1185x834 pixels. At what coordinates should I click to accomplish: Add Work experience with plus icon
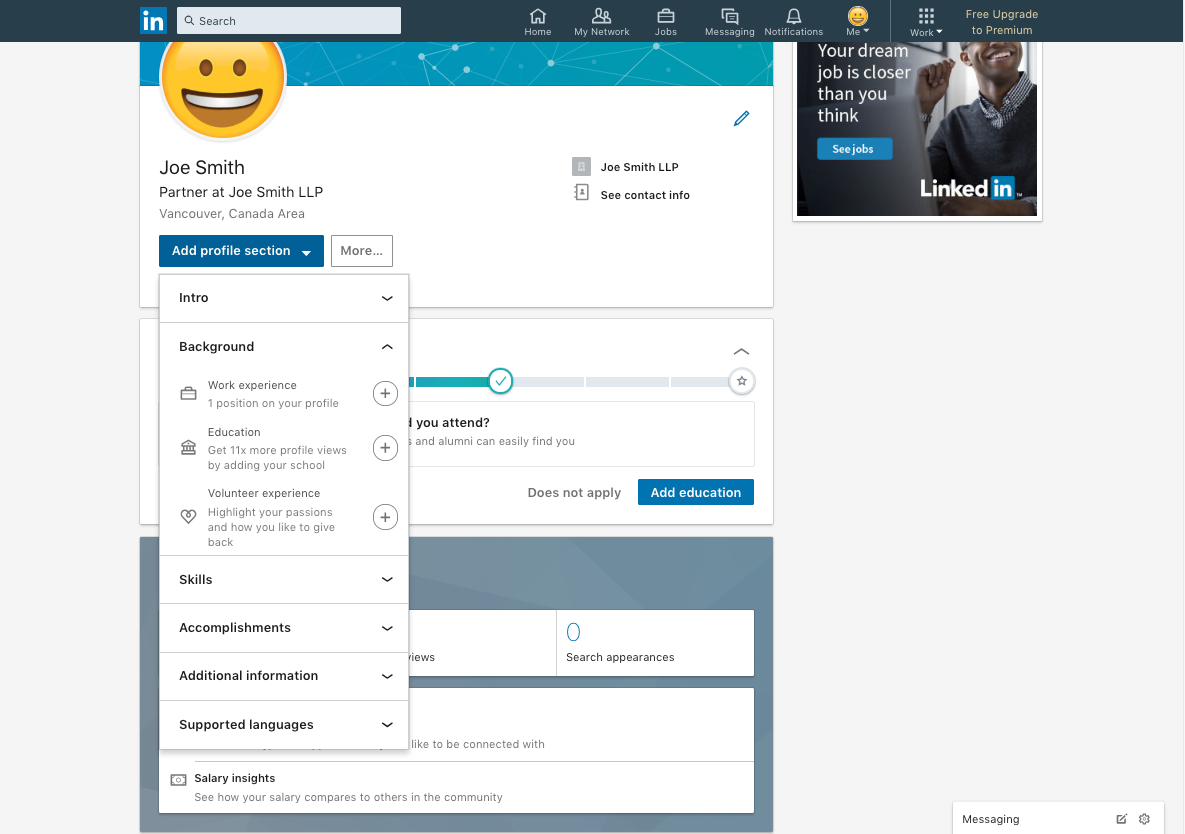pyautogui.click(x=385, y=394)
